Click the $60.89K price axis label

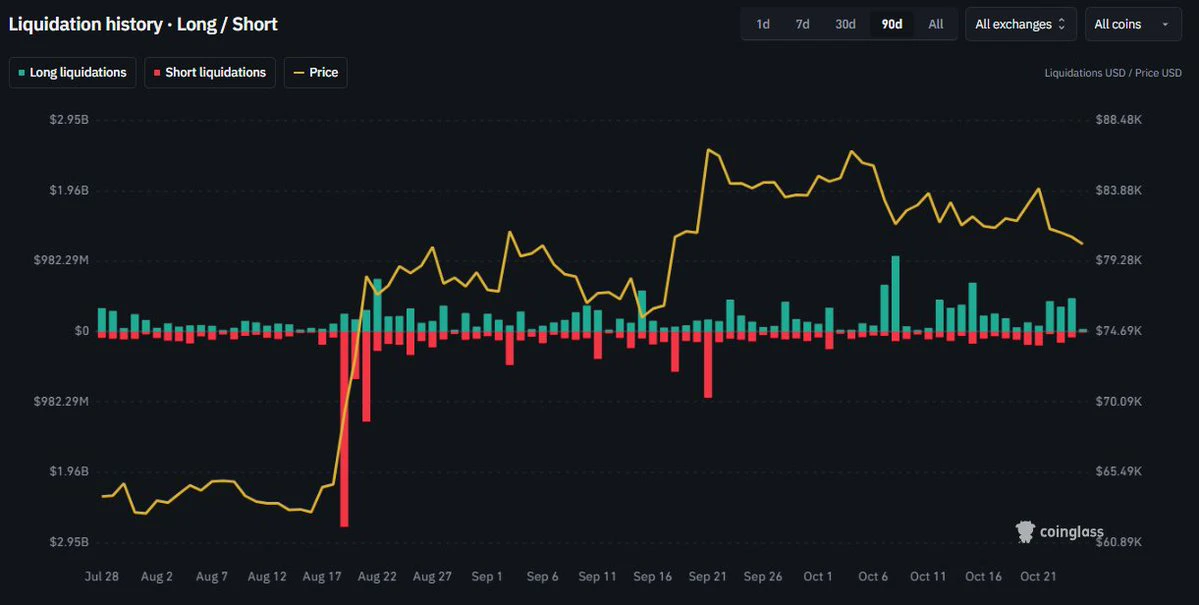pos(1119,542)
